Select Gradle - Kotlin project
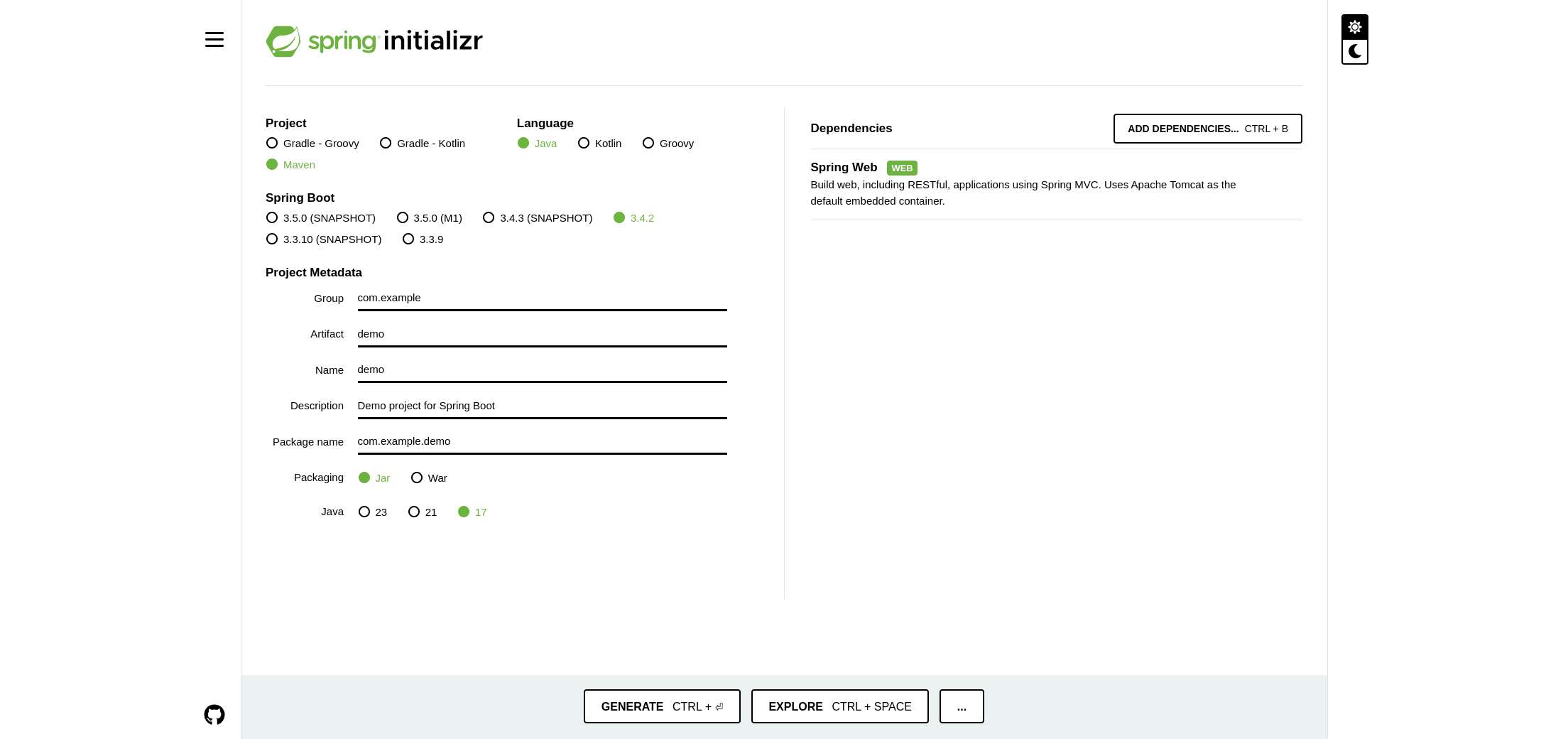 423,144
